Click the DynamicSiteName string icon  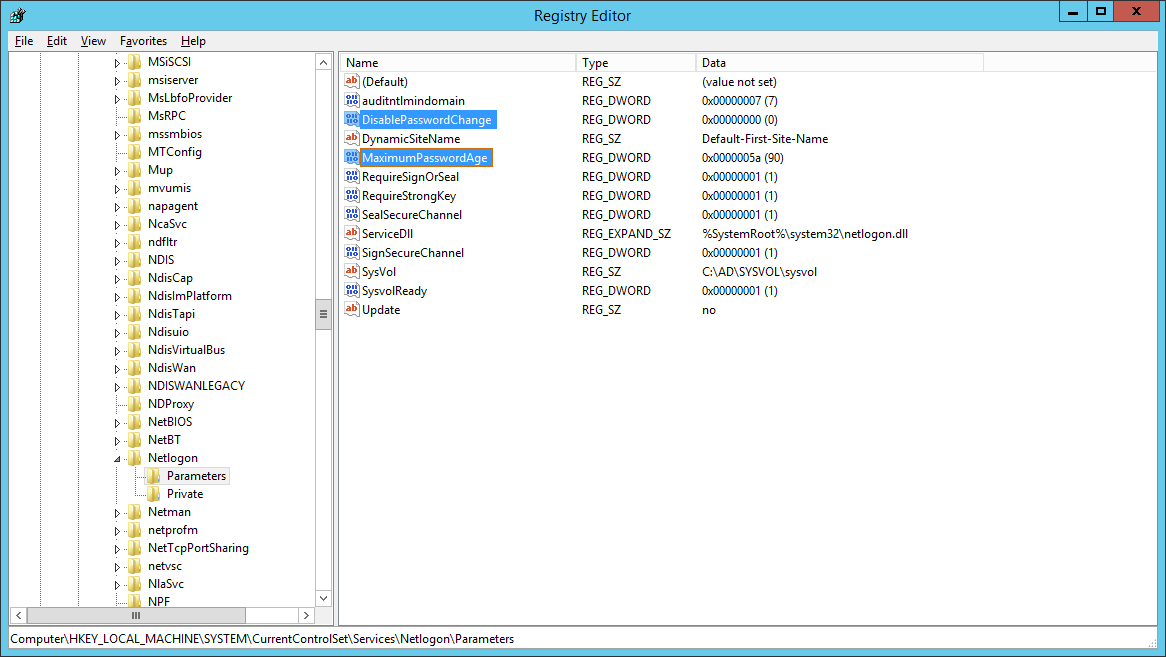[352, 138]
